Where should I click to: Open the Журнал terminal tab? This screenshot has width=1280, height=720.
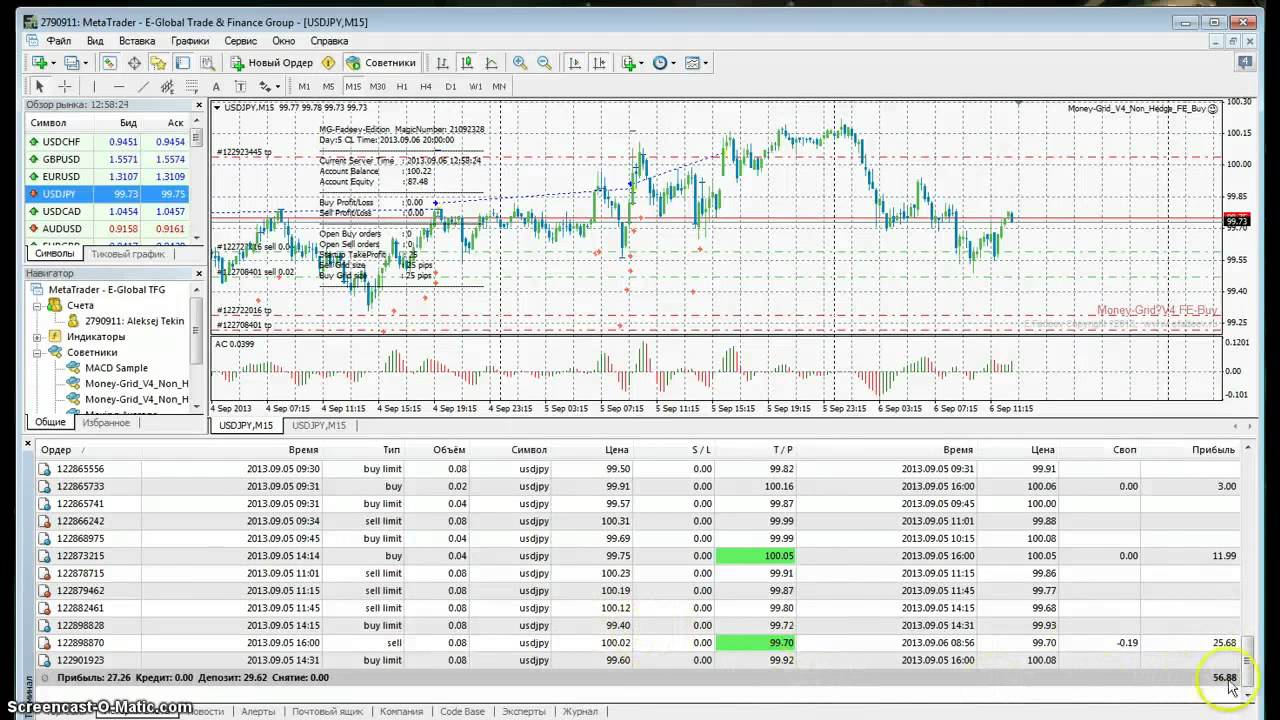(580, 711)
